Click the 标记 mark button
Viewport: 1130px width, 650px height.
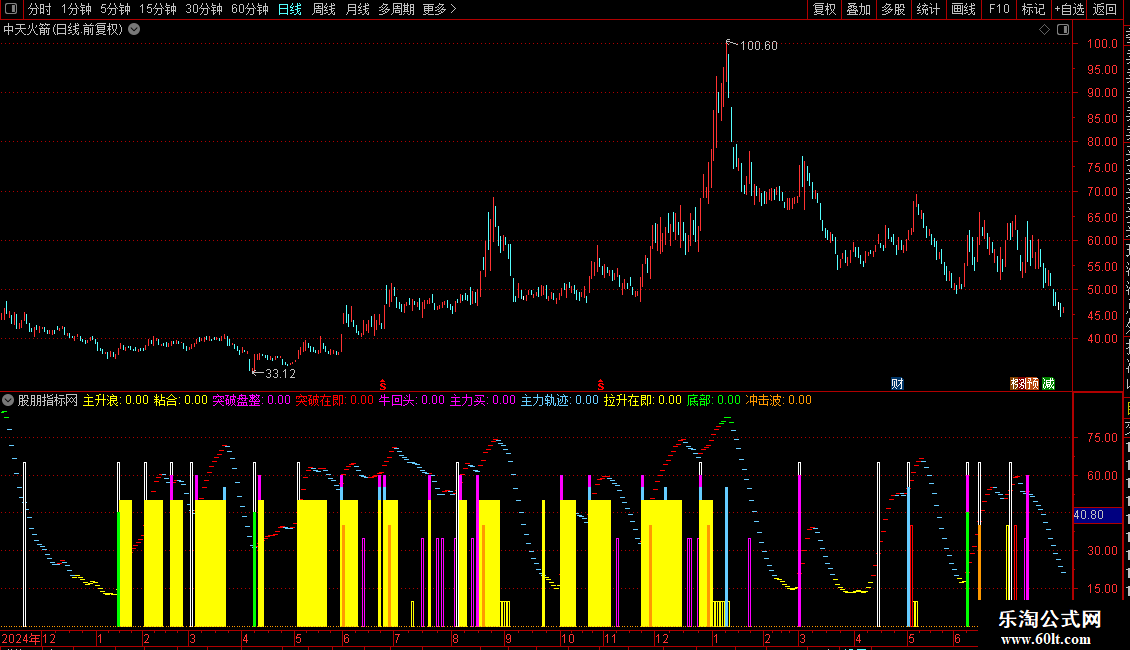(1033, 9)
